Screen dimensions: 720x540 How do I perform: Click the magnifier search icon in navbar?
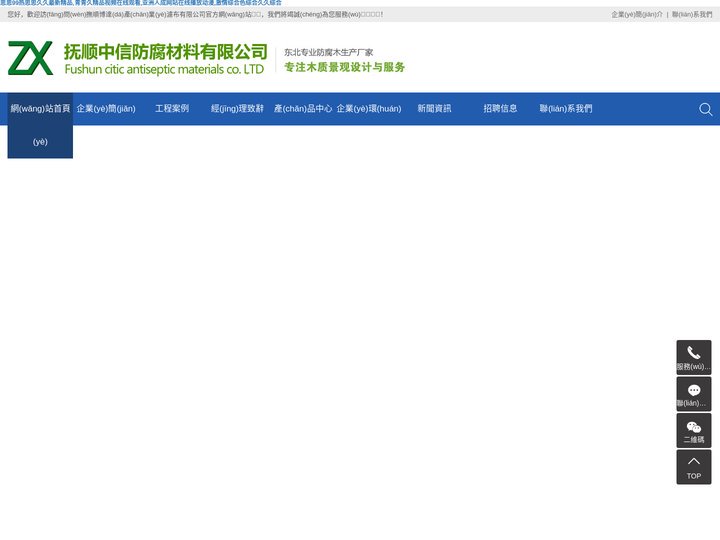(x=705, y=109)
